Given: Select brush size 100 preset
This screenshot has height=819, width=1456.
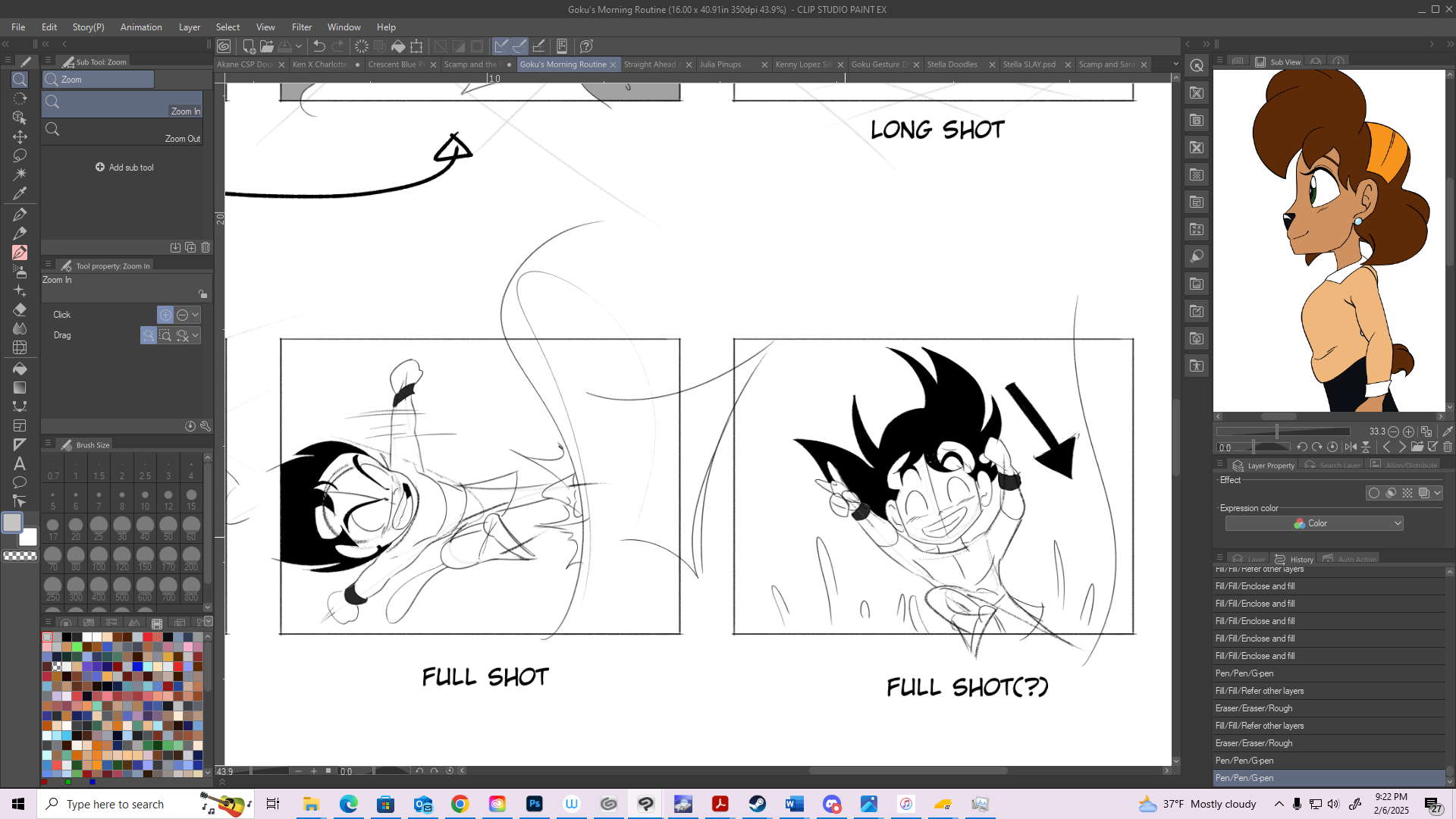Looking at the screenshot, I should click(x=99, y=558).
